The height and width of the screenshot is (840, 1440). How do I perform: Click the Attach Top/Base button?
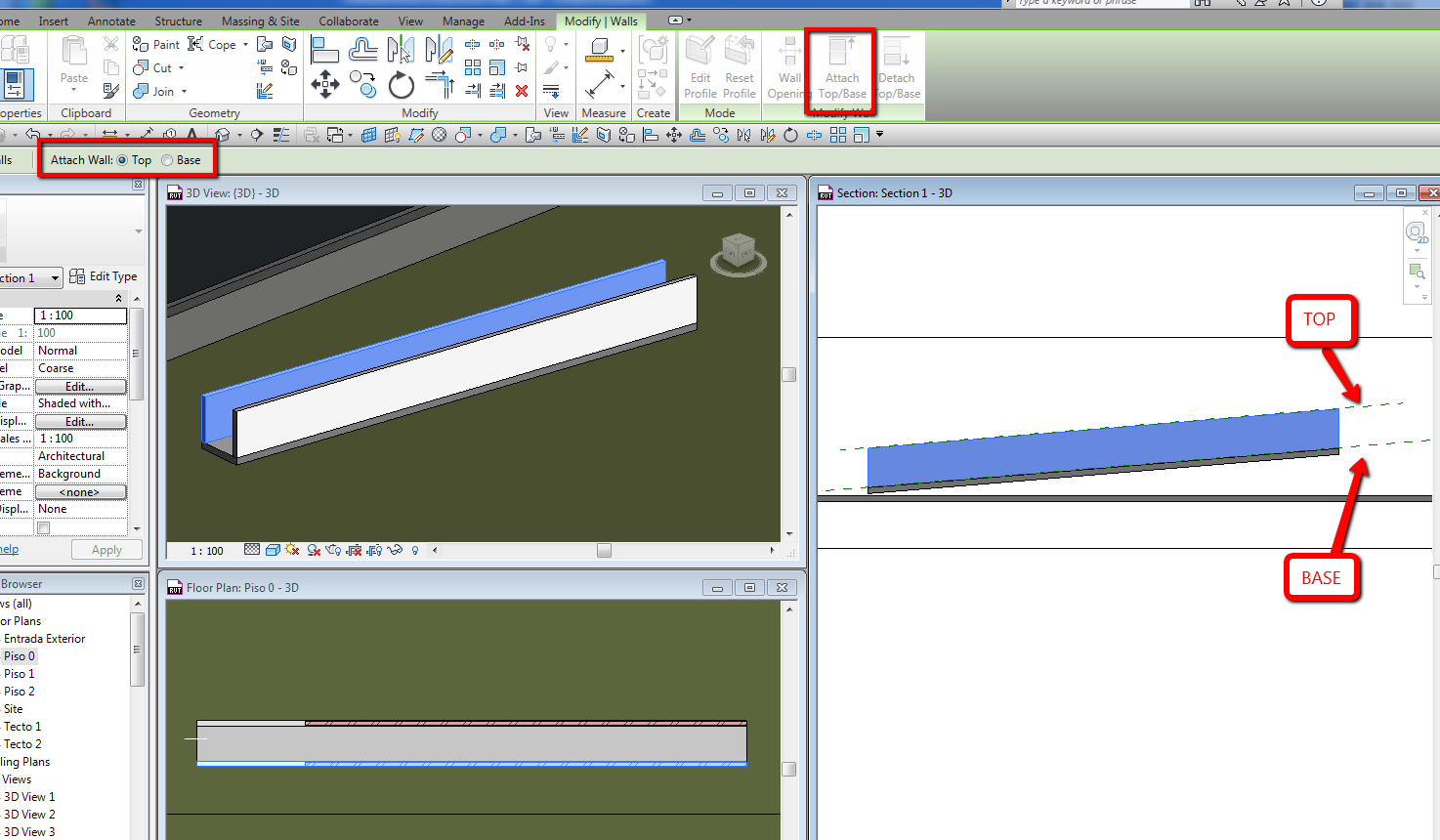coord(841,68)
